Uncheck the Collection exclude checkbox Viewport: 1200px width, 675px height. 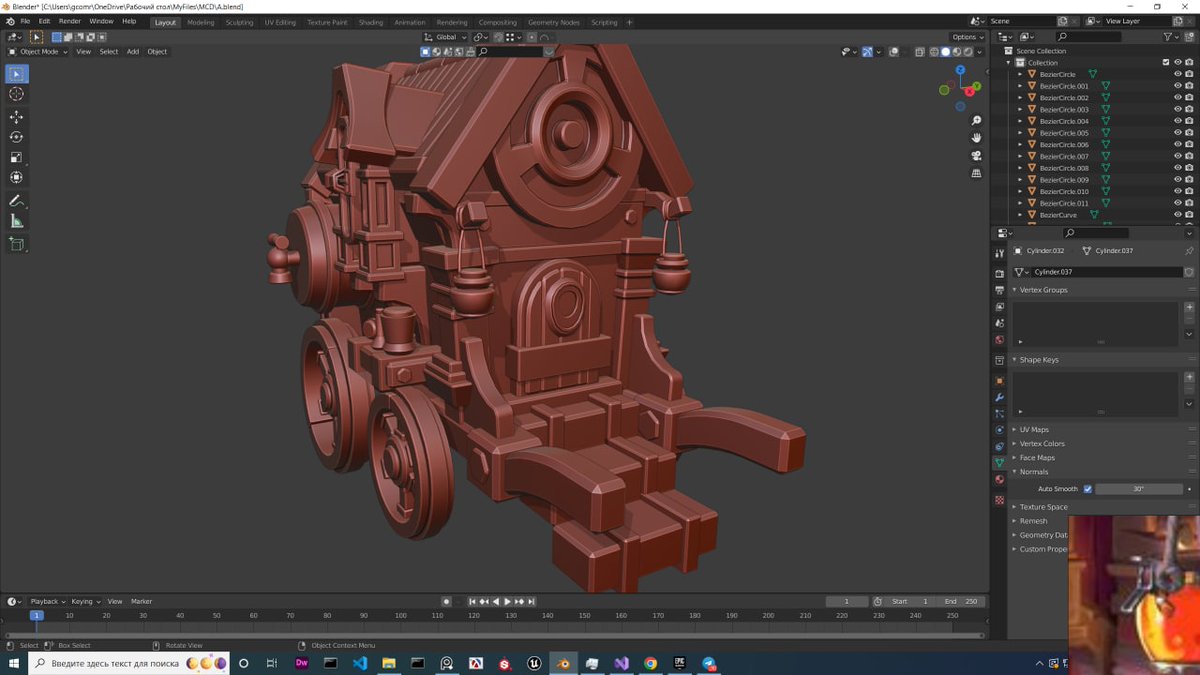point(1166,63)
